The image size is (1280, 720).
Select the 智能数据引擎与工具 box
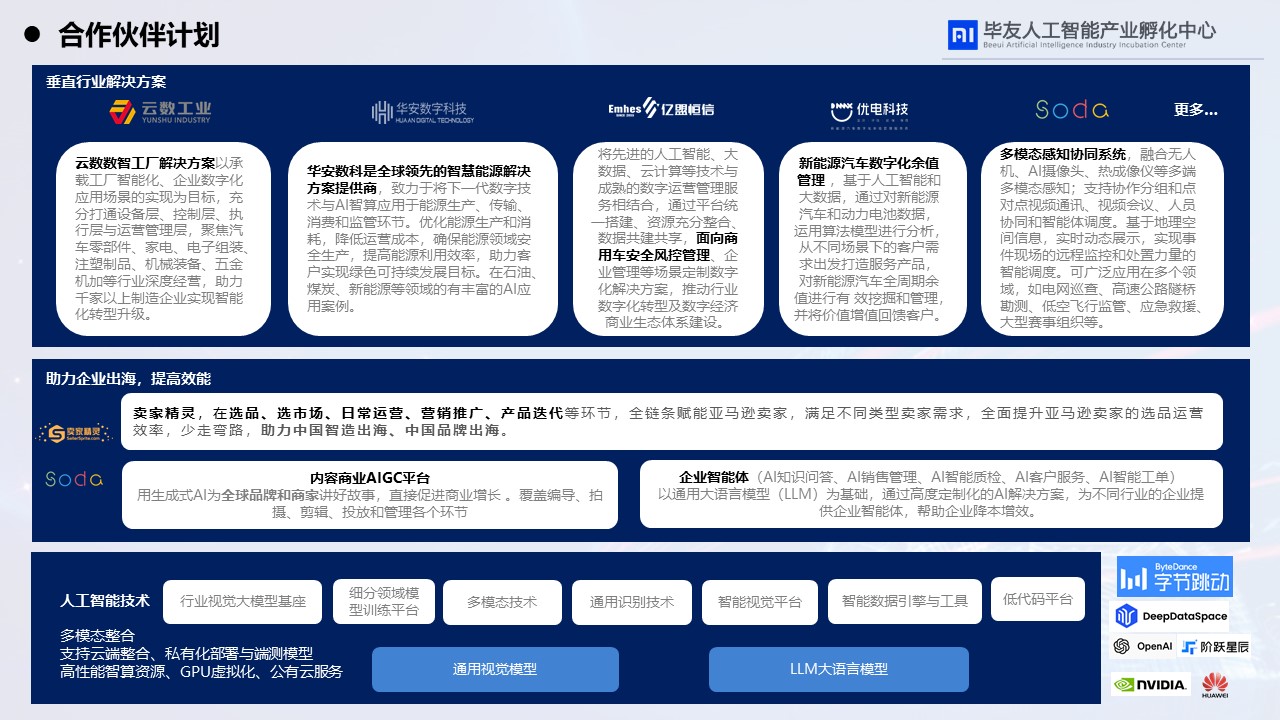[905, 601]
